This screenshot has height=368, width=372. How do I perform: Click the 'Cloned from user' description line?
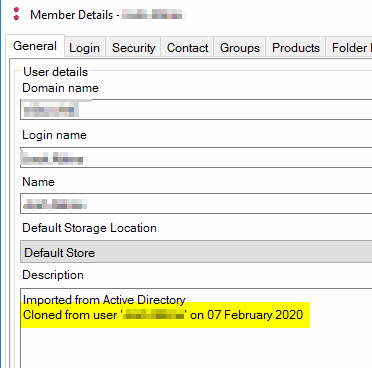163,315
